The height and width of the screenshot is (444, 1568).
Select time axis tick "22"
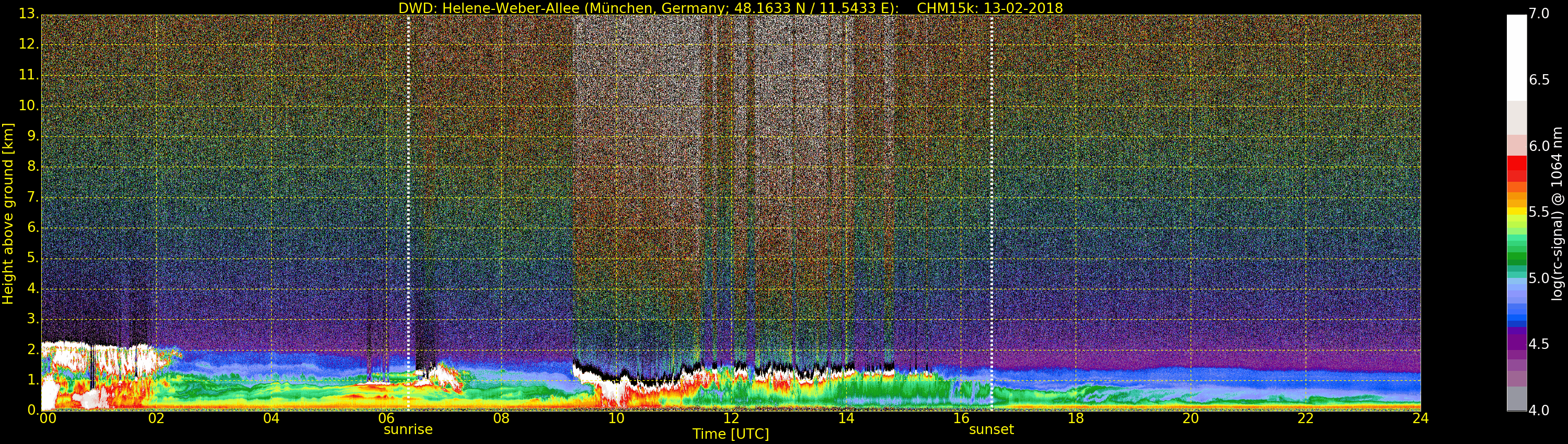pos(1306,418)
